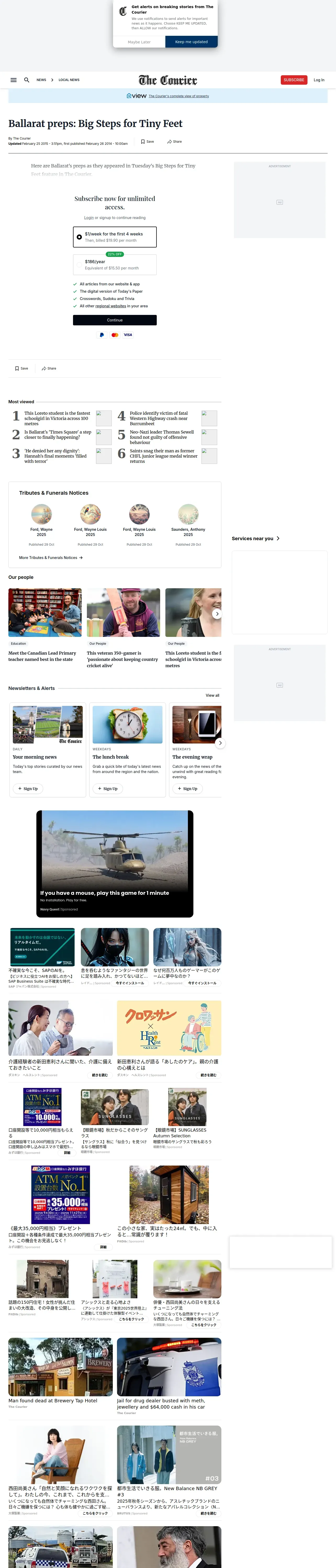Select $1/week for first 4 weeks plan
This screenshot has height=1568, width=336.
[x=115, y=237]
